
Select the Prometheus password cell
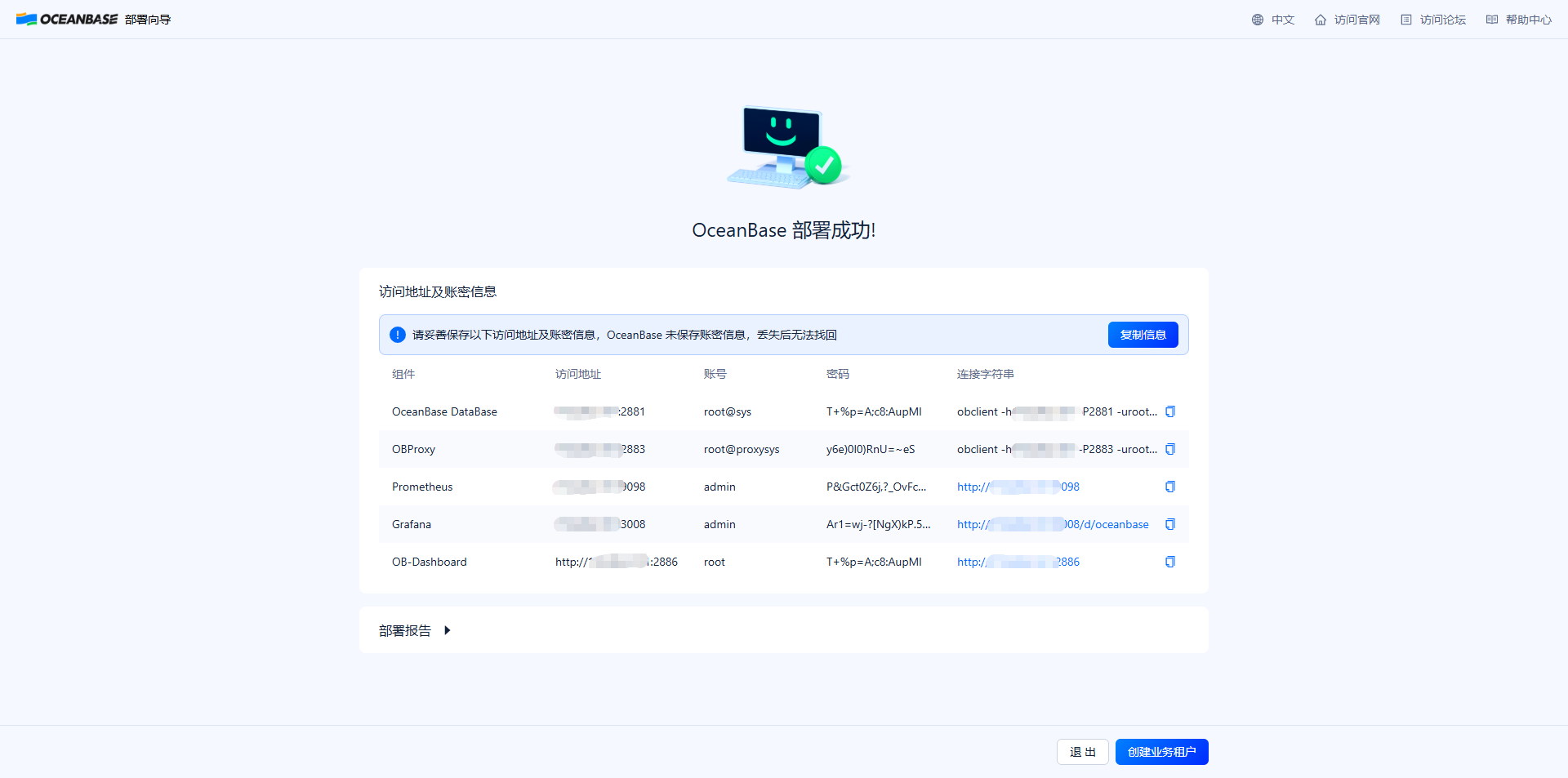pos(876,487)
